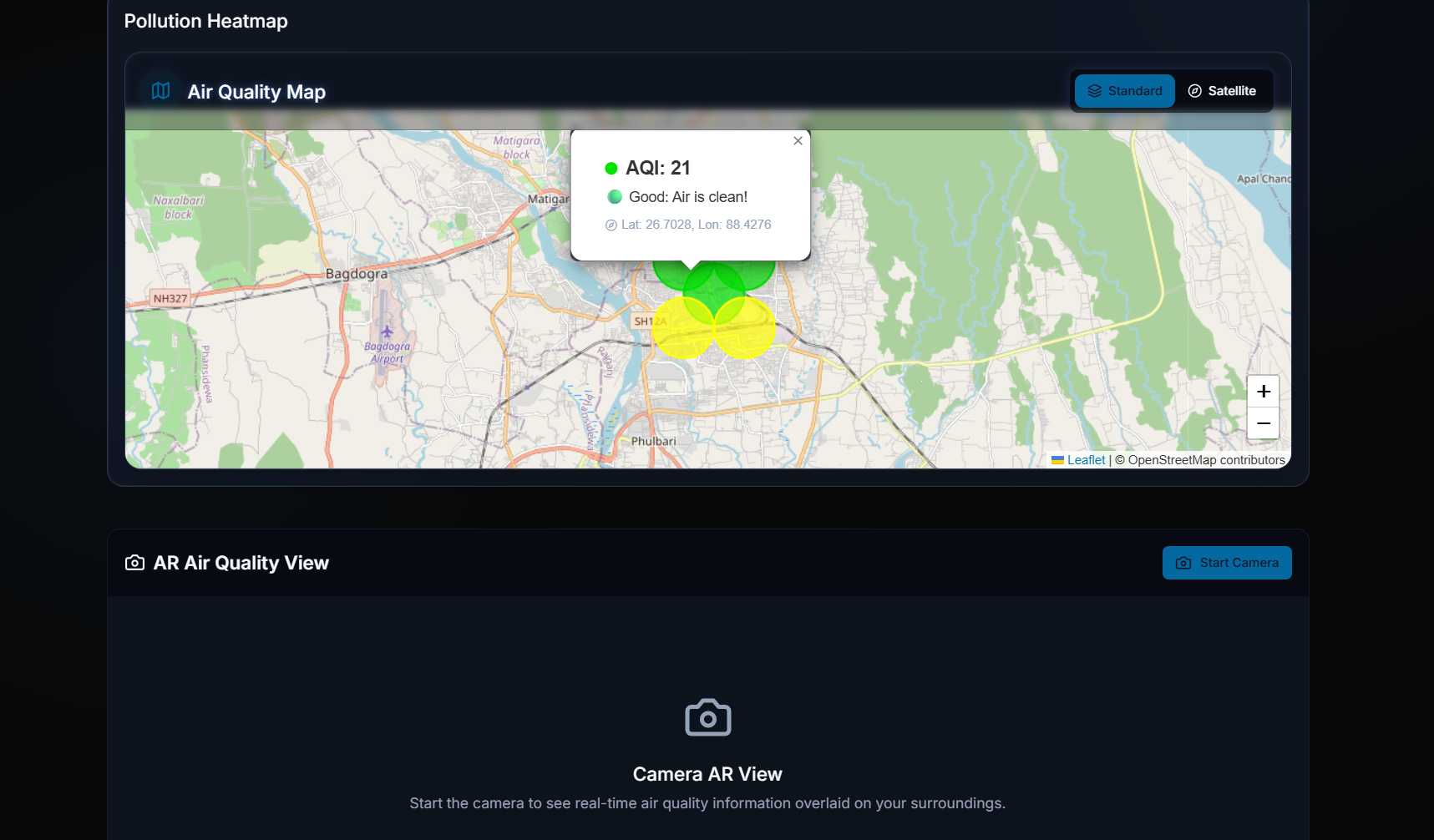Image resolution: width=1434 pixels, height=840 pixels.
Task: Switch map to Satellite view
Action: (x=1222, y=91)
